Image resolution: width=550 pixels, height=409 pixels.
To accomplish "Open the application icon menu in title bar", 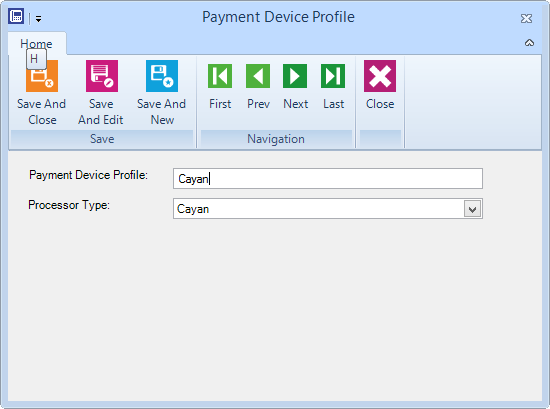I will 16,16.
